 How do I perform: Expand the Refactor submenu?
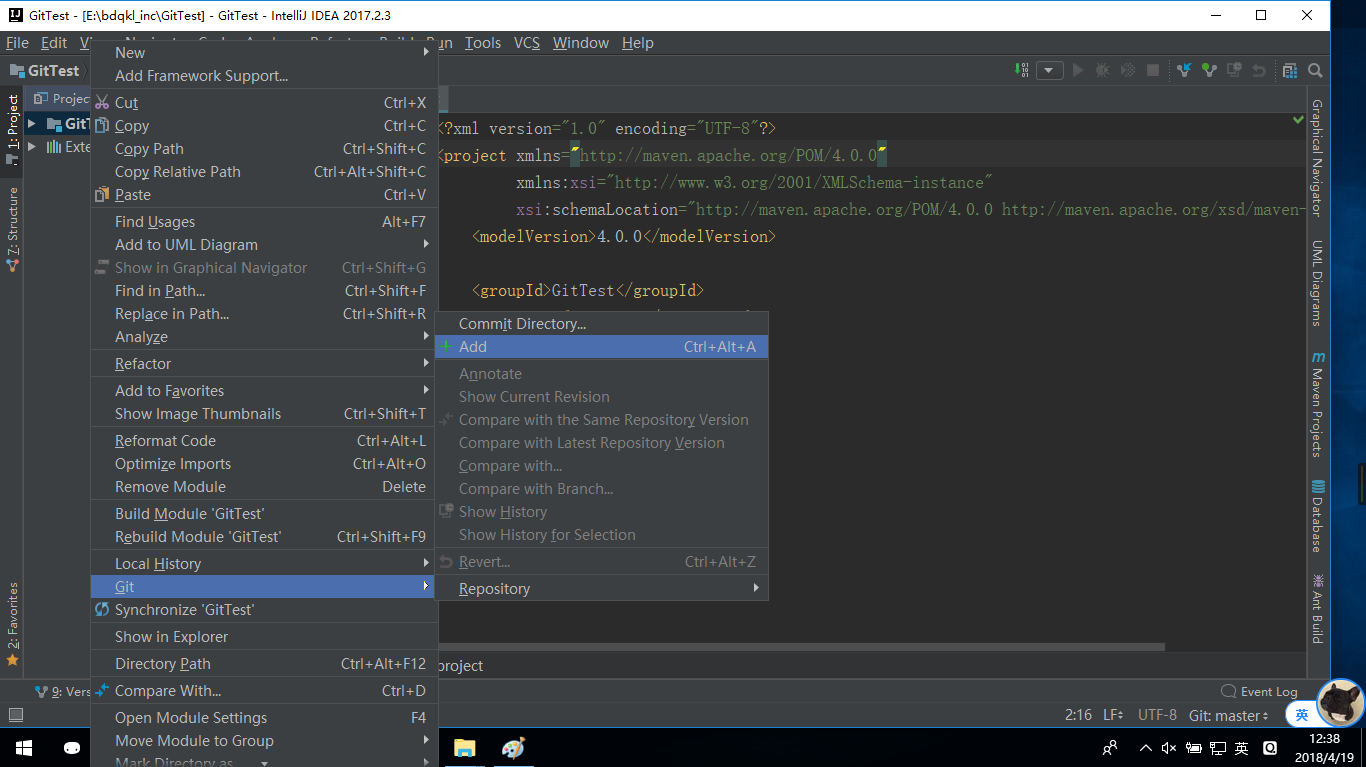coord(264,363)
